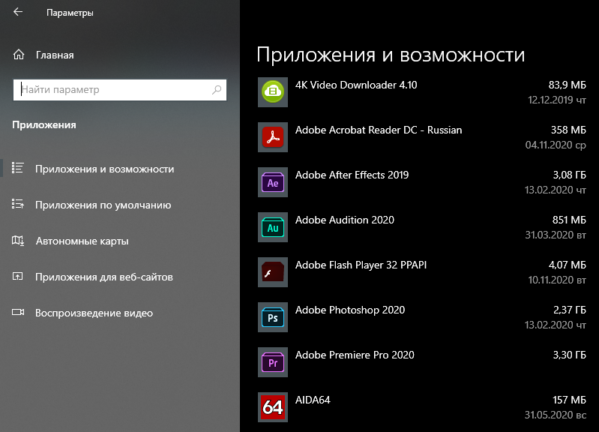
Task: Go to Главная settings page
Action: pos(55,55)
